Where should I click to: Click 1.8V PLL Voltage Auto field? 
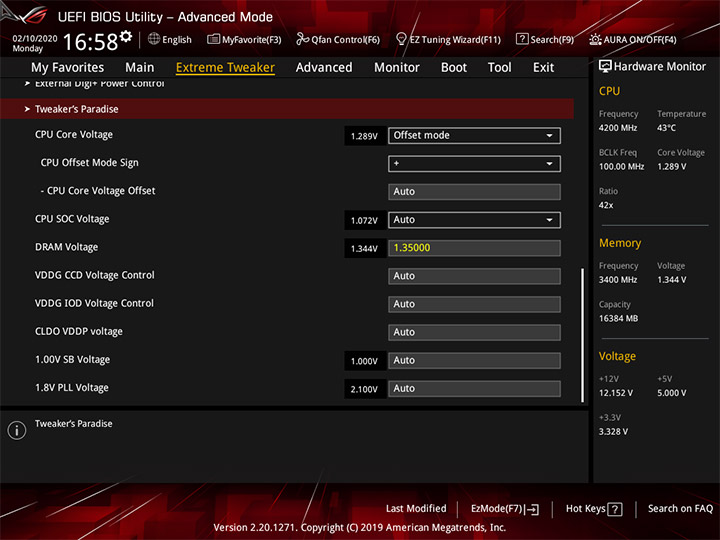(x=474, y=388)
